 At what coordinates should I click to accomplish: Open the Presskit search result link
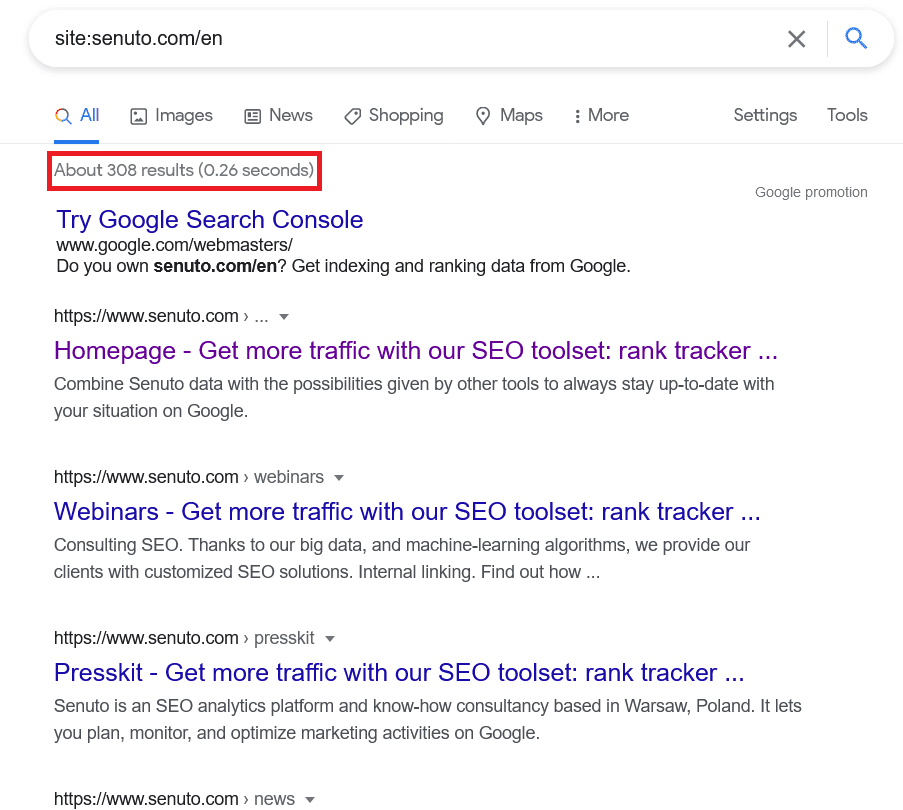coord(399,672)
